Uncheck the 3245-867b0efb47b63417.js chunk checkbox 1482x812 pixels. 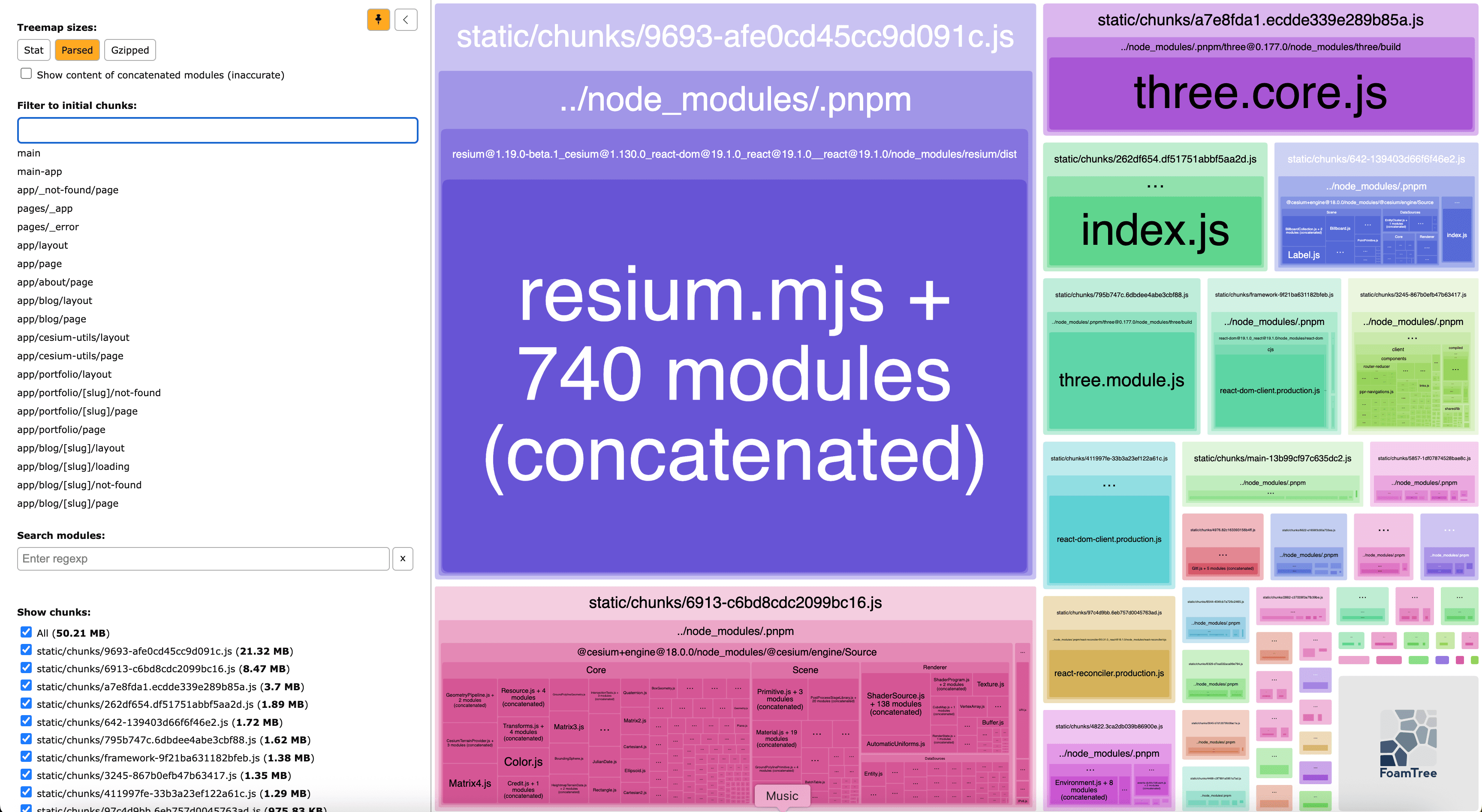[26, 775]
